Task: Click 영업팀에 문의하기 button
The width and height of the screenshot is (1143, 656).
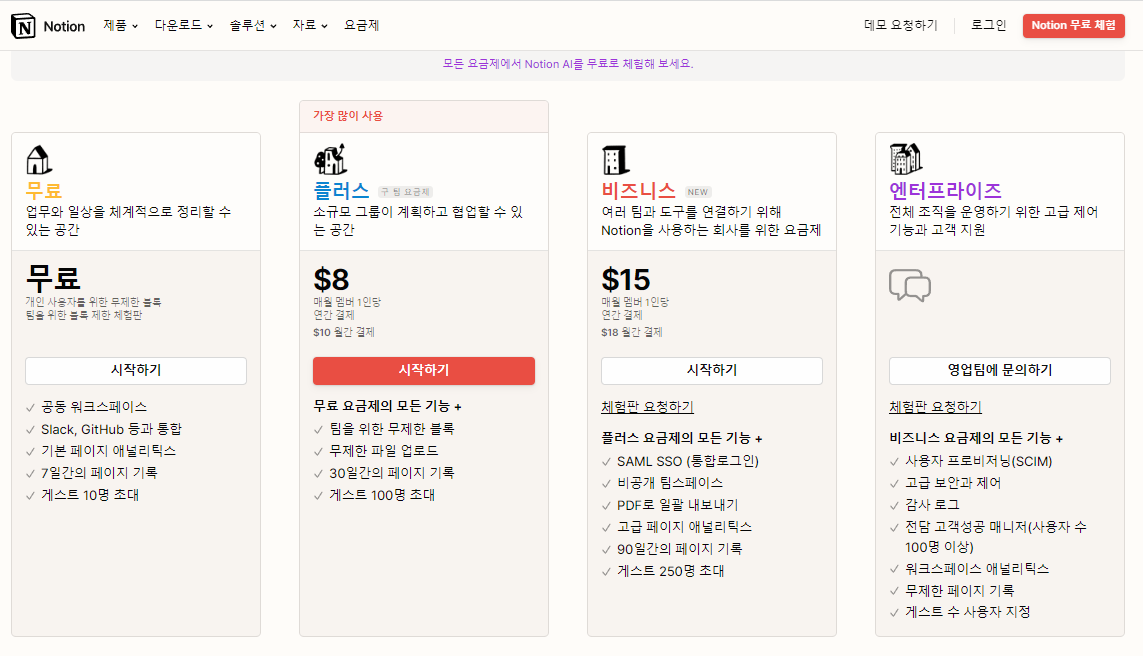Action: (999, 370)
